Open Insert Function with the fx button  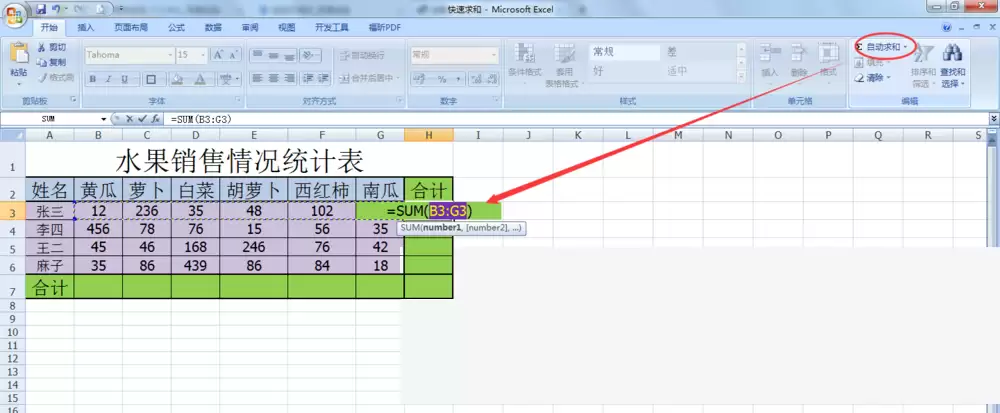click(x=155, y=119)
